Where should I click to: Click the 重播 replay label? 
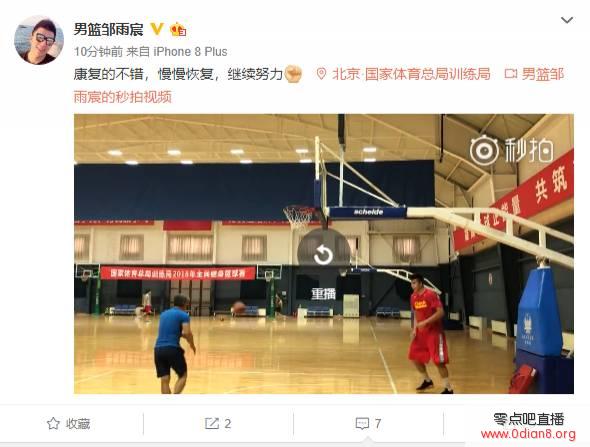point(323,294)
